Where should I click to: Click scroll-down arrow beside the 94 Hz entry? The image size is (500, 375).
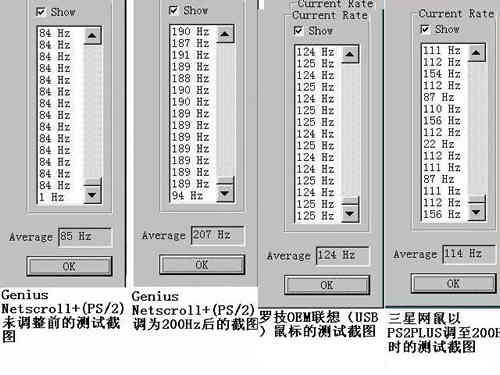tap(225, 193)
